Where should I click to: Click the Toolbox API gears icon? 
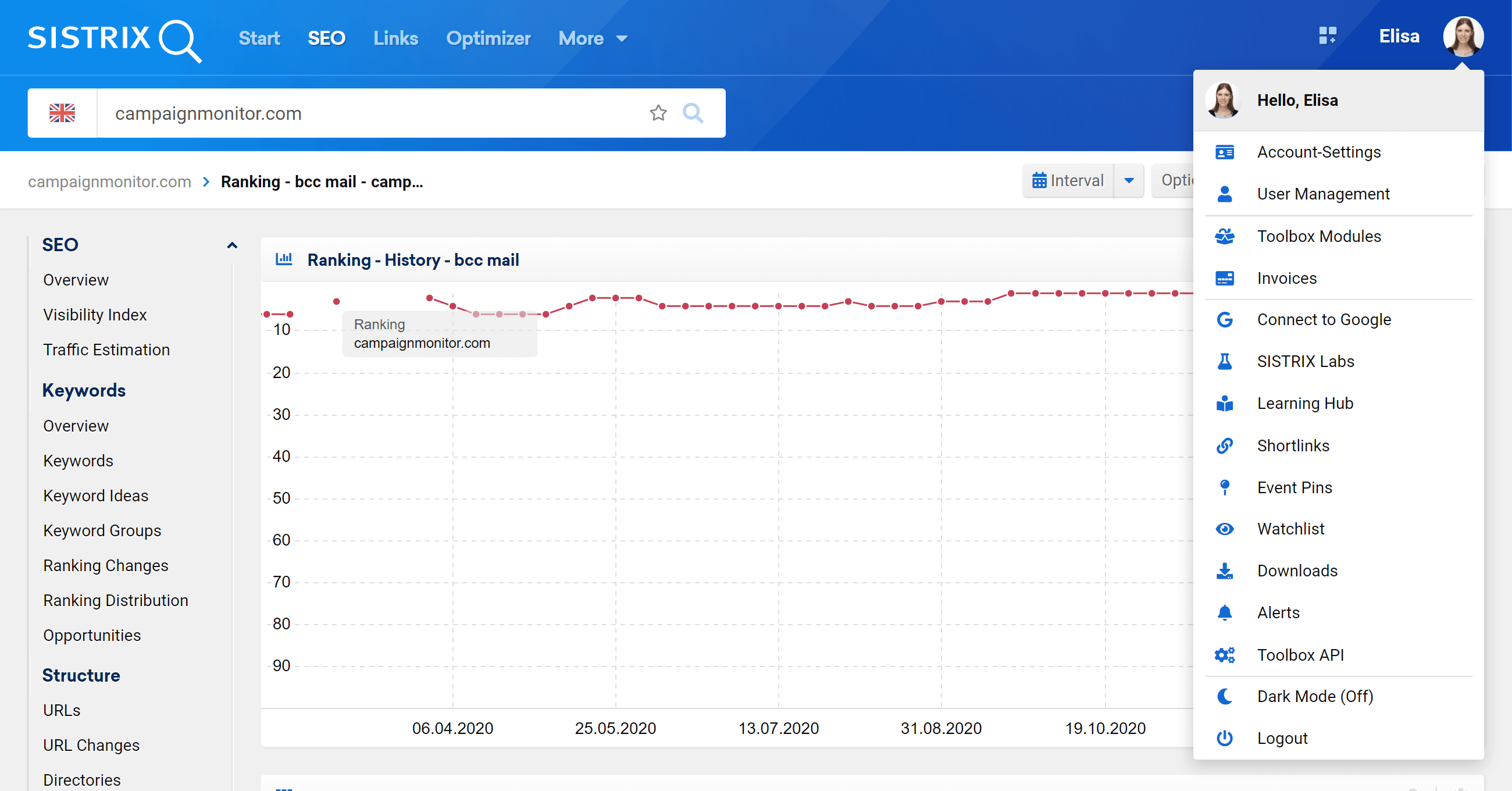point(1224,655)
